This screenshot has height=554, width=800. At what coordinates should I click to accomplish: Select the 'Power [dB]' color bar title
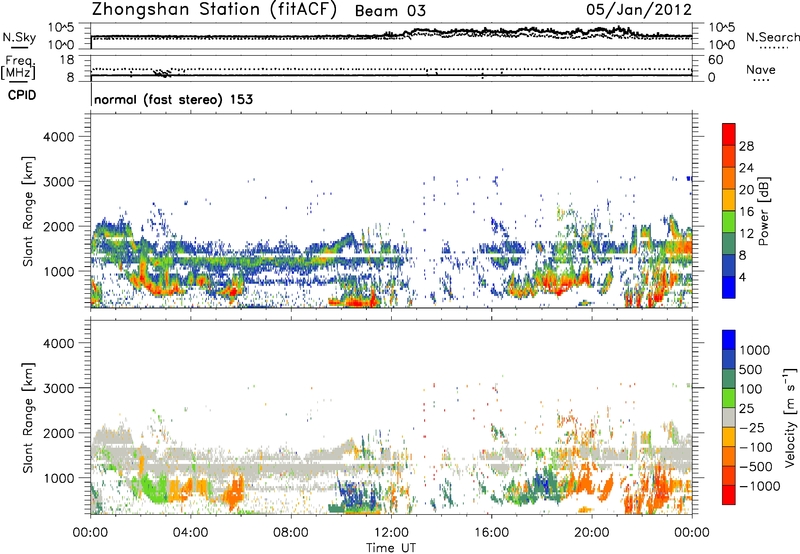(764, 211)
